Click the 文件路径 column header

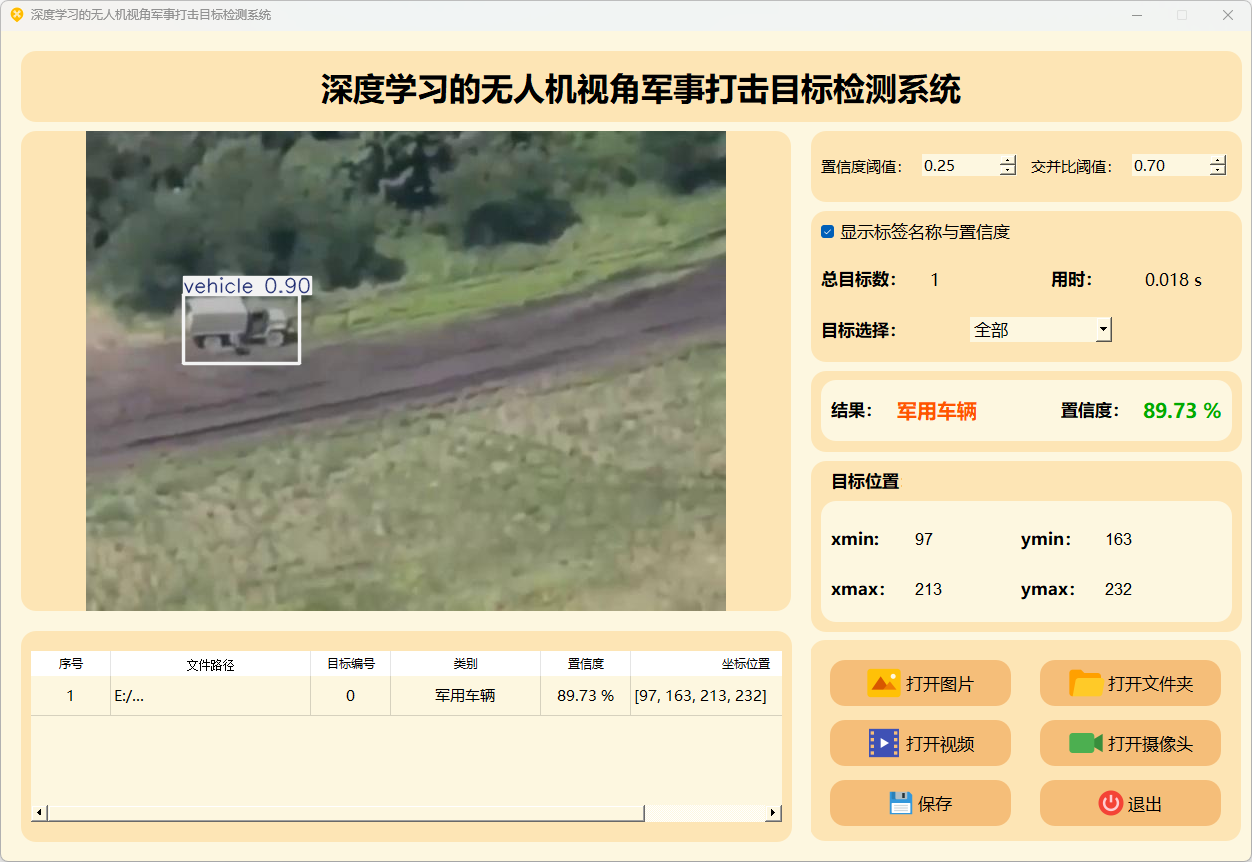click(210, 664)
